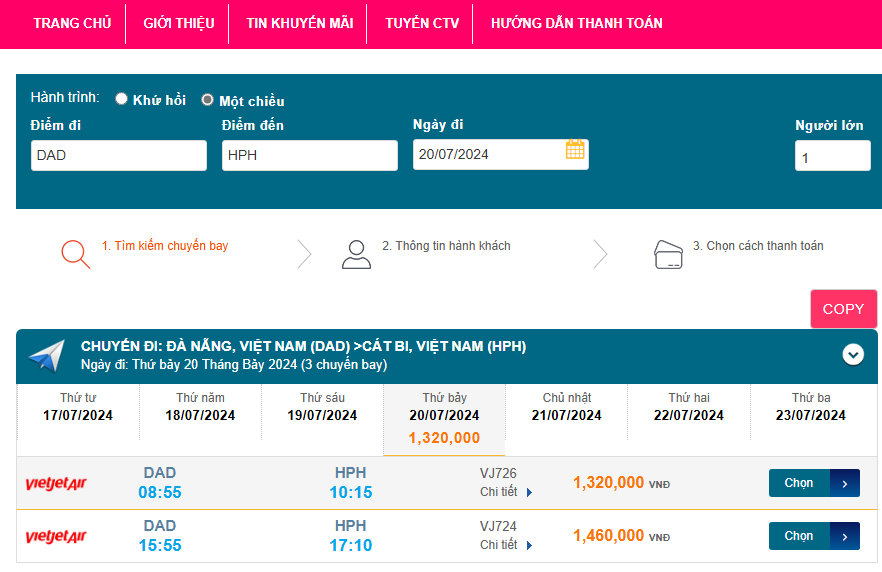Click the magnifier flight search step icon

(x=75, y=254)
